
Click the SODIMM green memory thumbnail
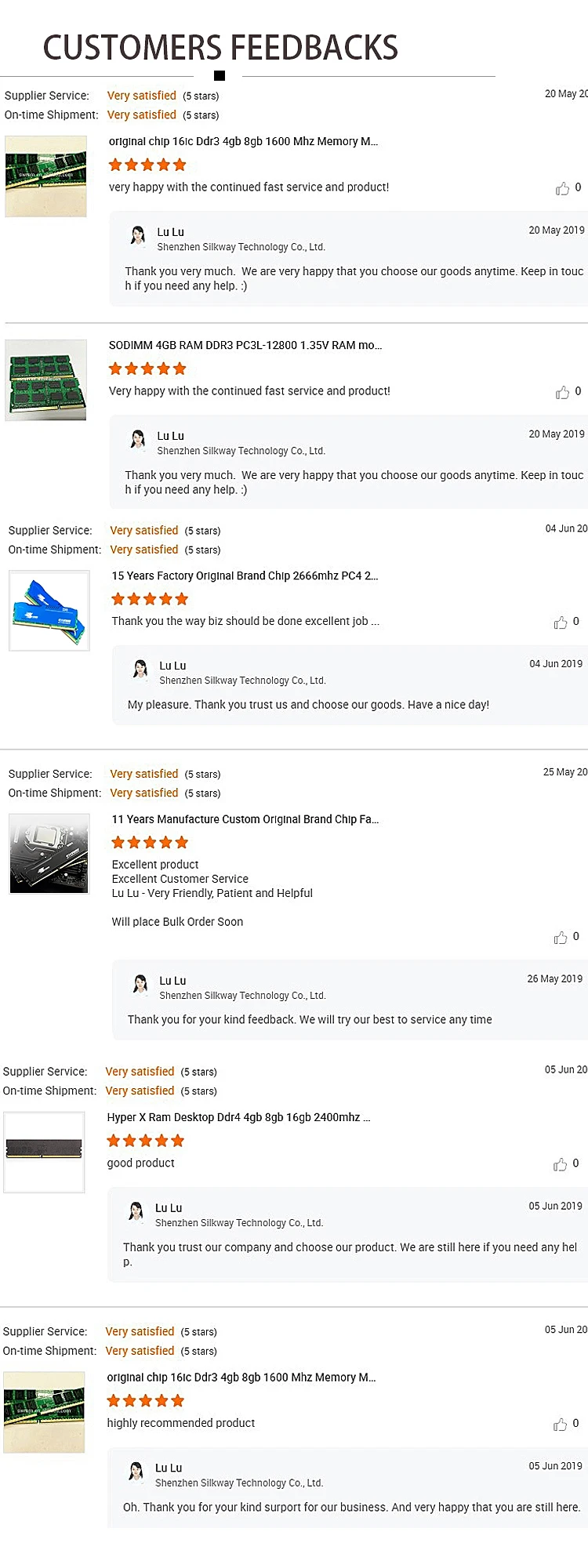45,380
